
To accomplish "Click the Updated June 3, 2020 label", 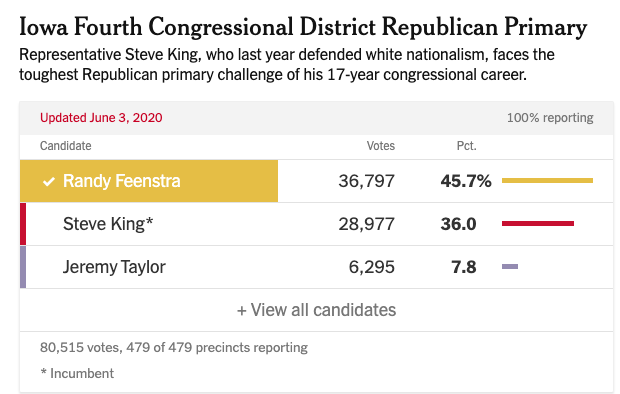I will coord(101,118).
